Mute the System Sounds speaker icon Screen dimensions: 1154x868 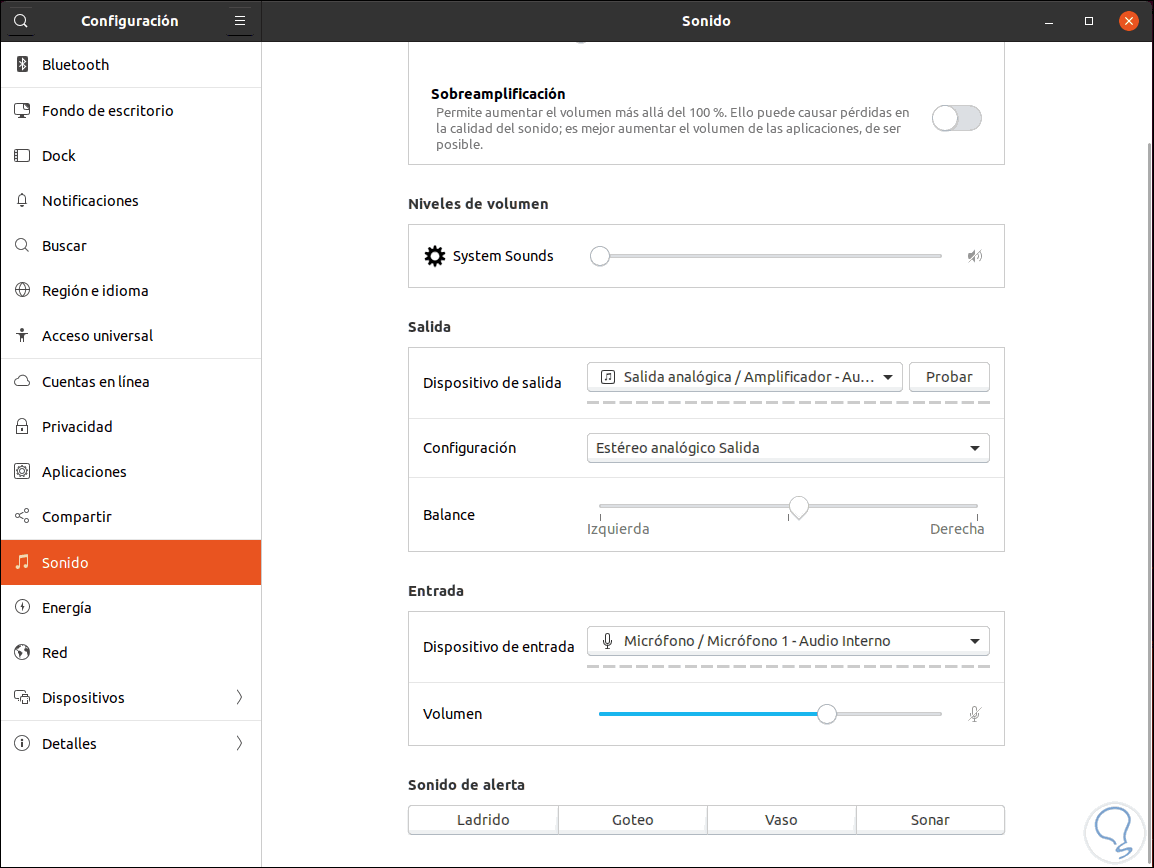(x=975, y=256)
